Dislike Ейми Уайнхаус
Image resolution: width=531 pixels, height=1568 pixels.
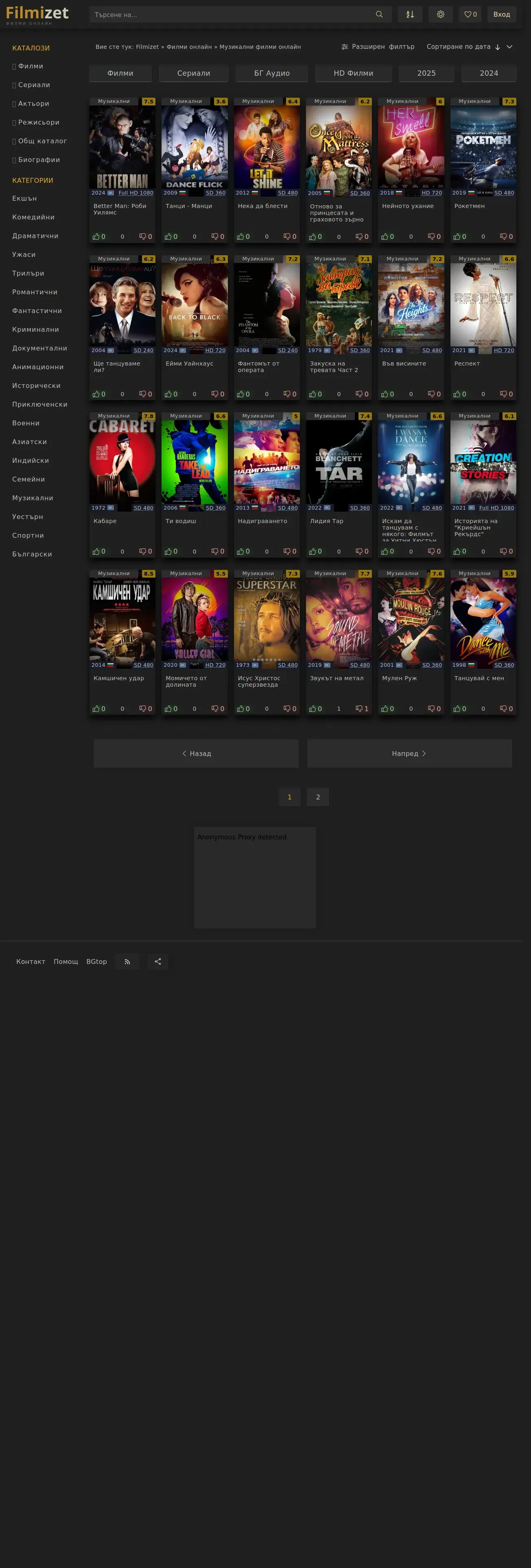click(x=218, y=394)
